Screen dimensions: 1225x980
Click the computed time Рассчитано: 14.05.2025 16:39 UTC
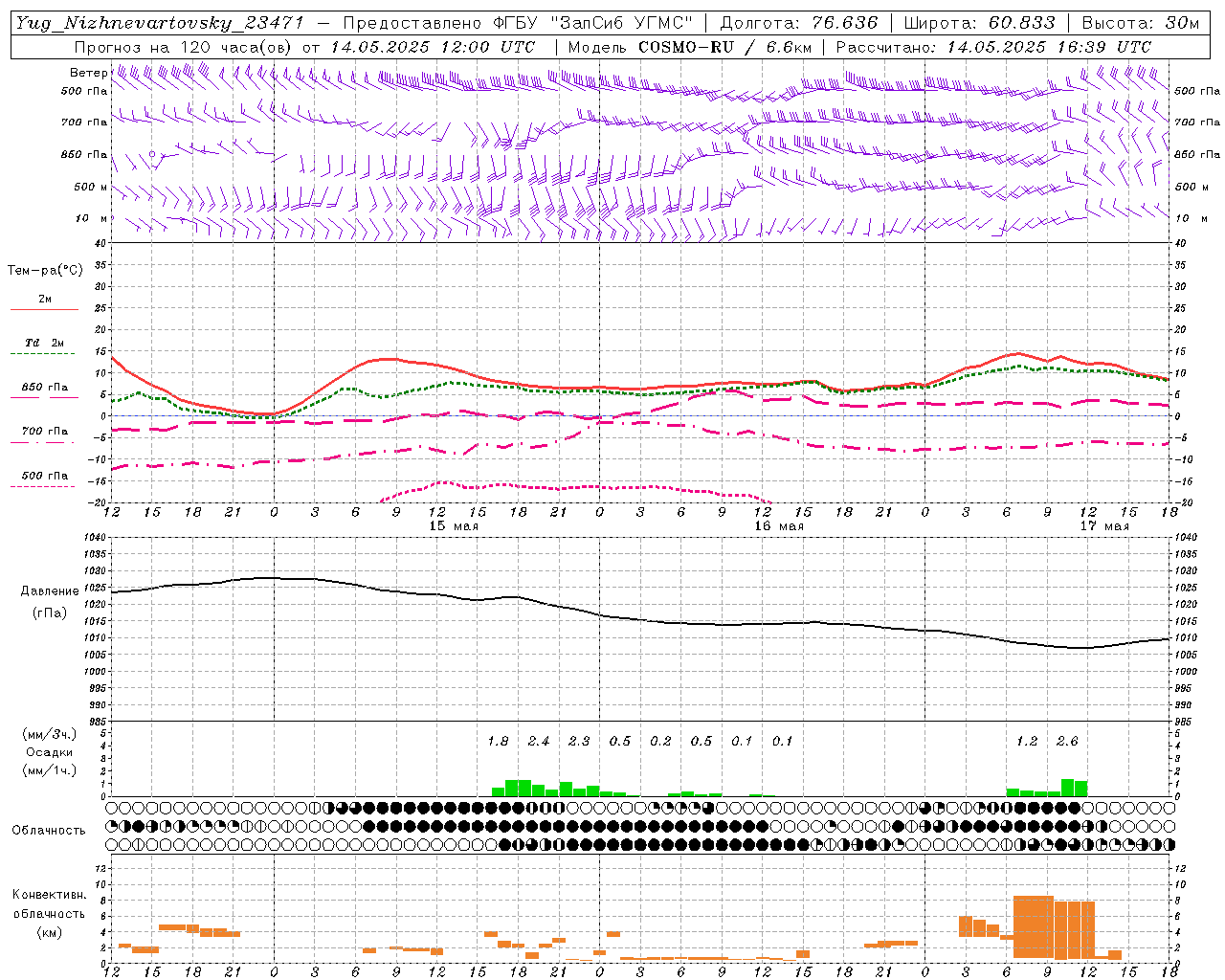993,47
